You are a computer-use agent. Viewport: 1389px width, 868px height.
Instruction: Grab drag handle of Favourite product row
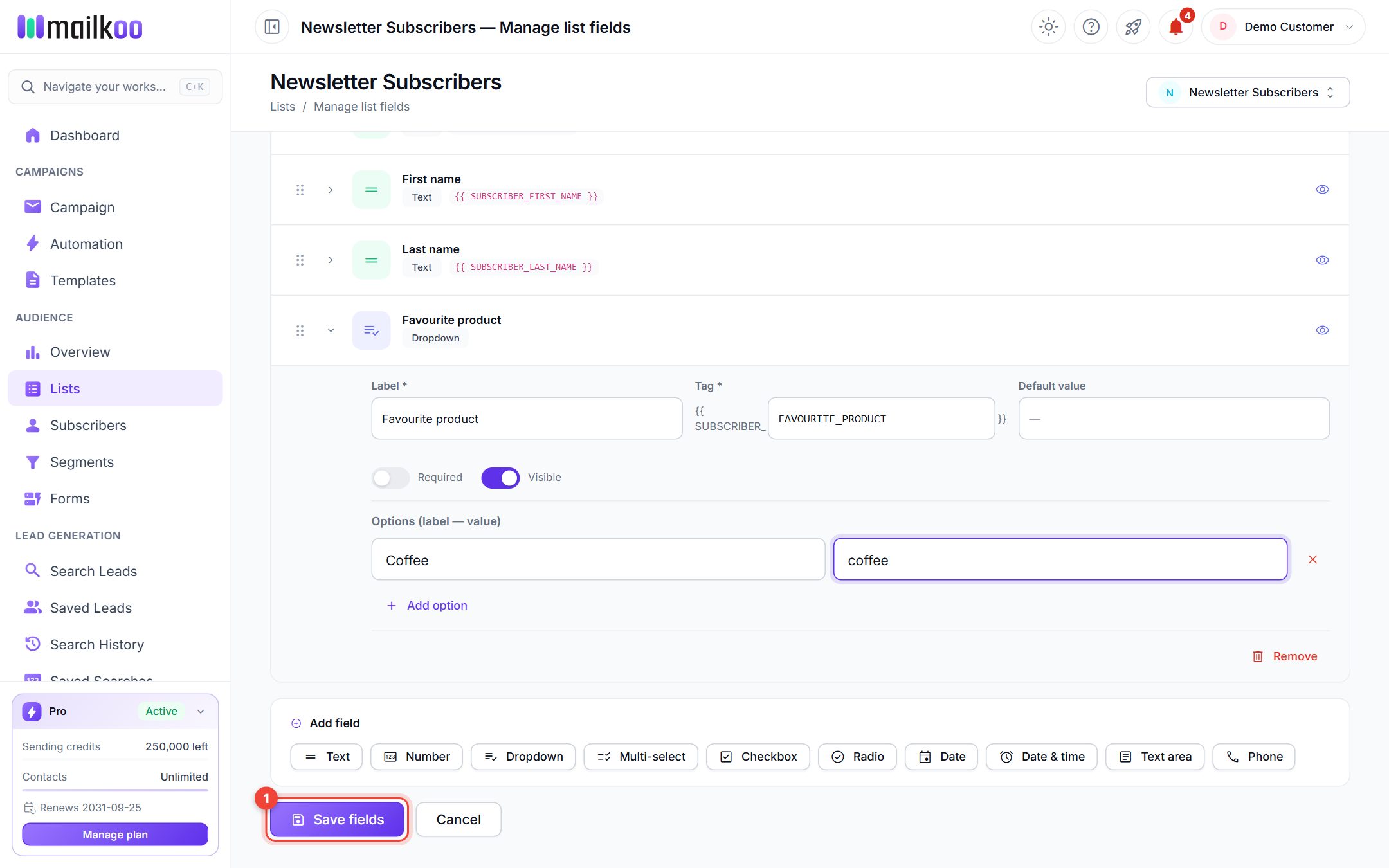coord(300,330)
